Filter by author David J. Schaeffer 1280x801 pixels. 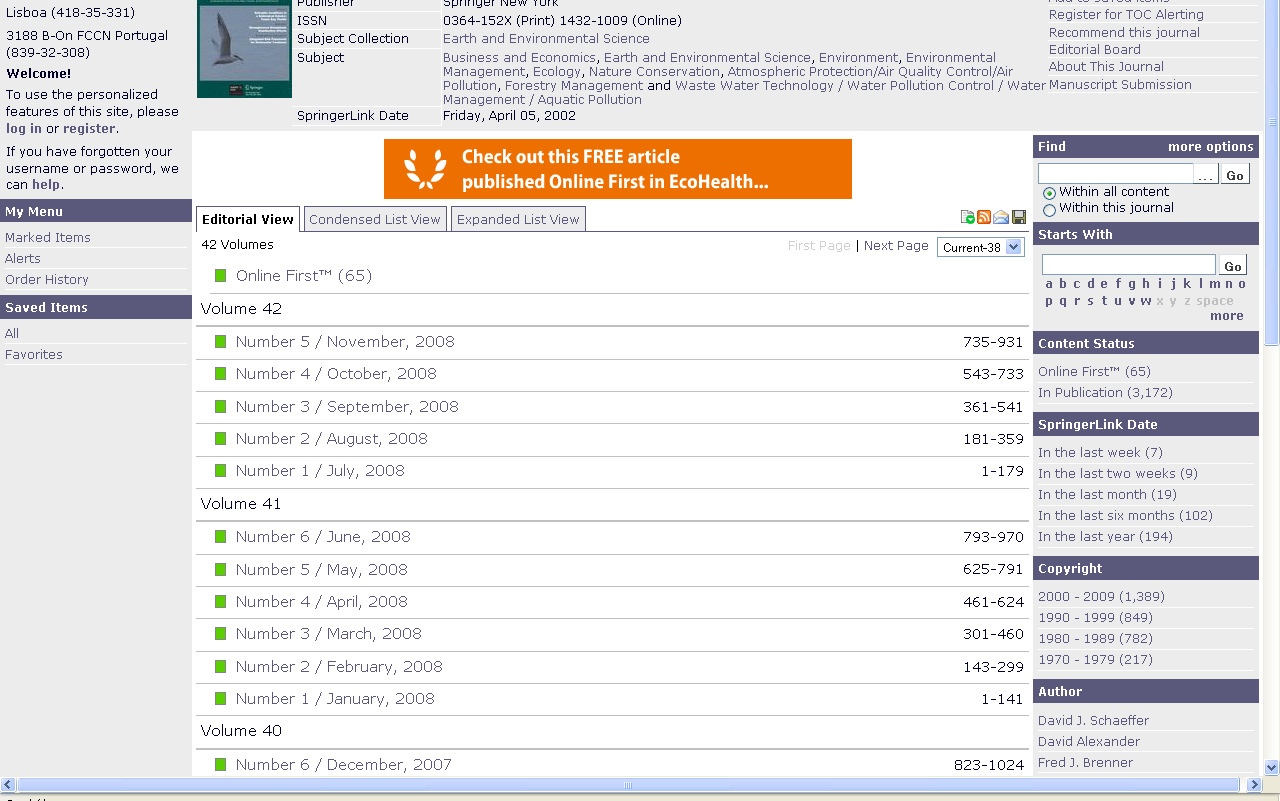point(1093,720)
